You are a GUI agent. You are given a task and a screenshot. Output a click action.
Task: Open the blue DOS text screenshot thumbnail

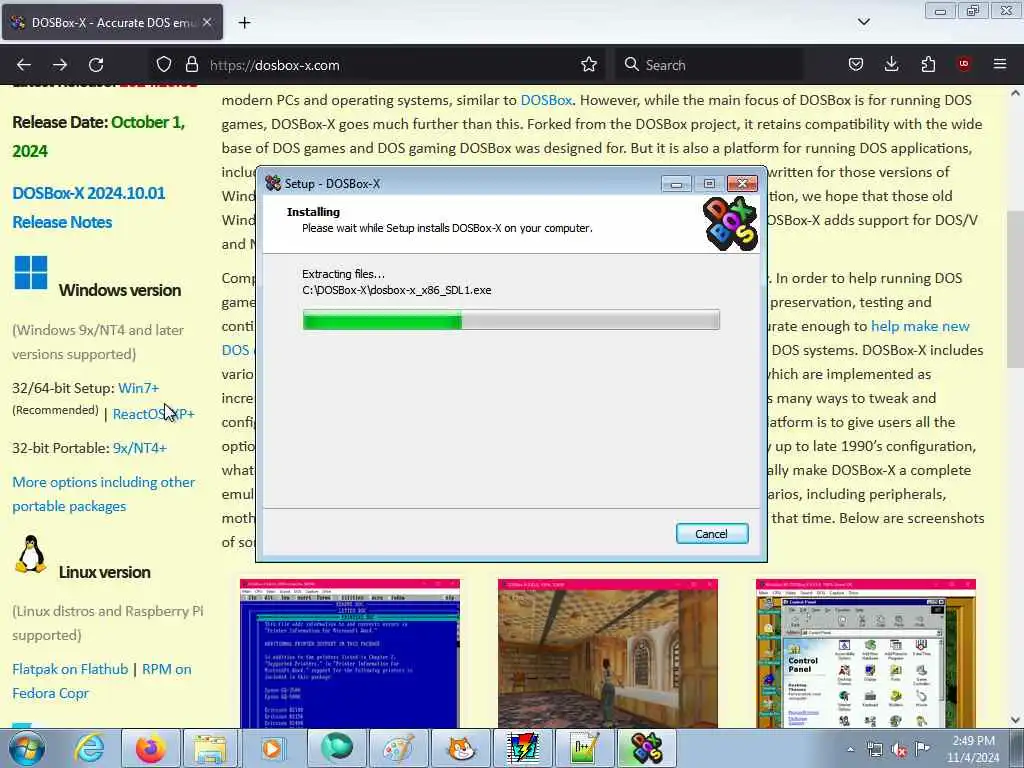click(x=350, y=653)
